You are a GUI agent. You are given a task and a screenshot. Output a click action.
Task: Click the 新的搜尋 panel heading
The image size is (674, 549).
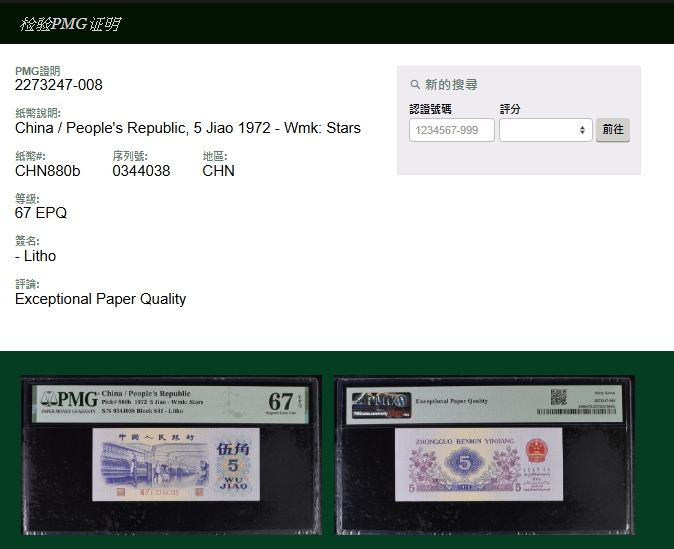tap(451, 85)
